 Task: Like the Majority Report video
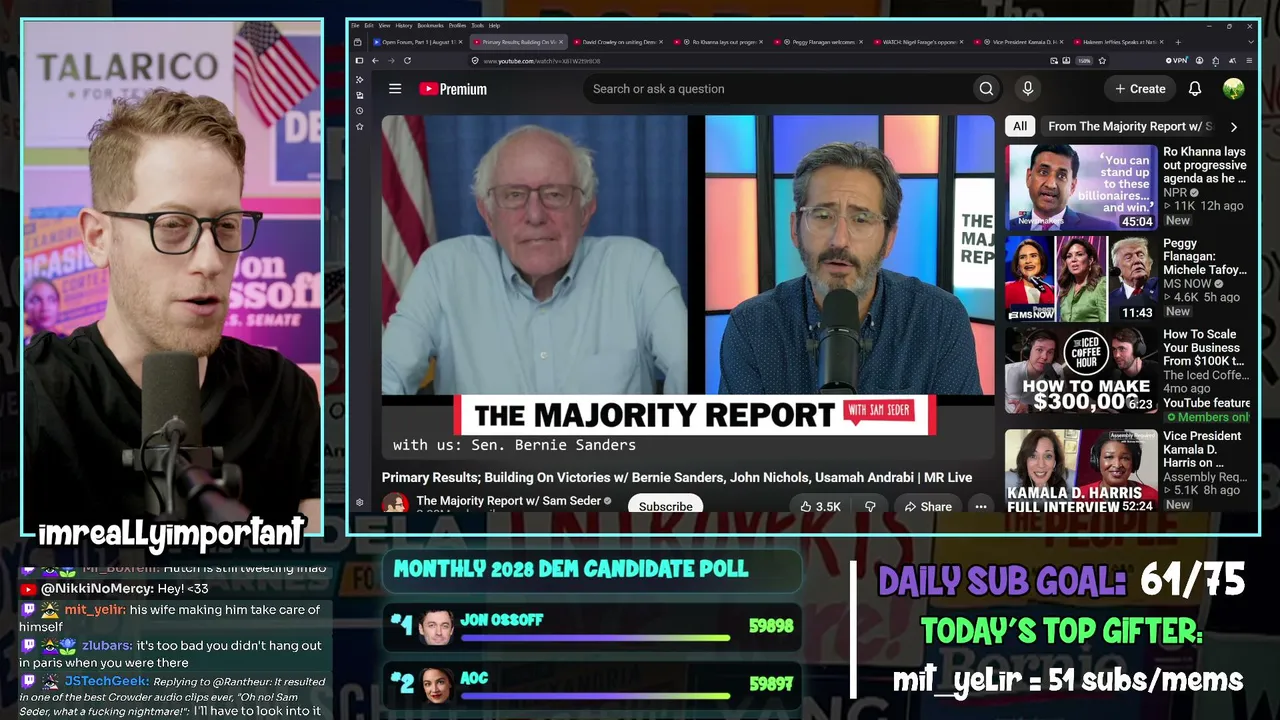(821, 507)
